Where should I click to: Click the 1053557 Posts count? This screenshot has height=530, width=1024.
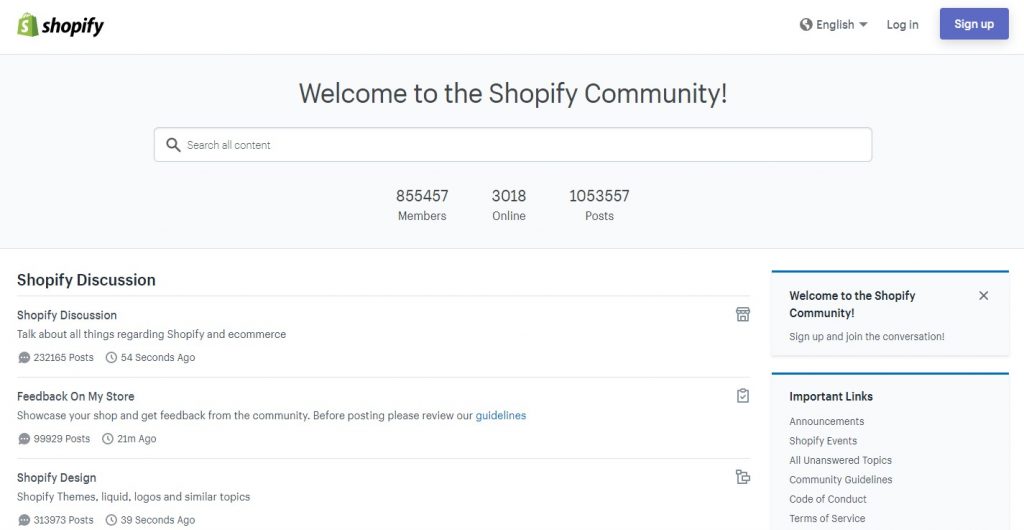pos(599,205)
